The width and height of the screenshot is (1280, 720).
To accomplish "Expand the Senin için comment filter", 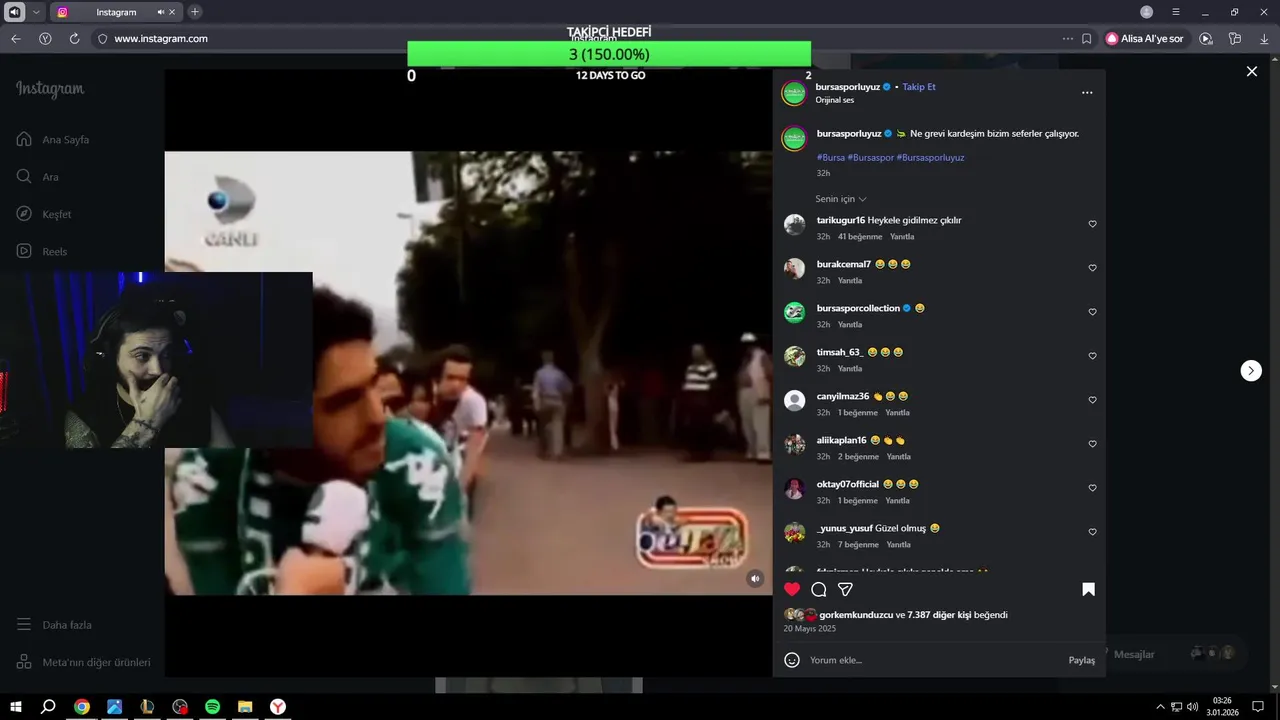I will pyautogui.click(x=841, y=199).
